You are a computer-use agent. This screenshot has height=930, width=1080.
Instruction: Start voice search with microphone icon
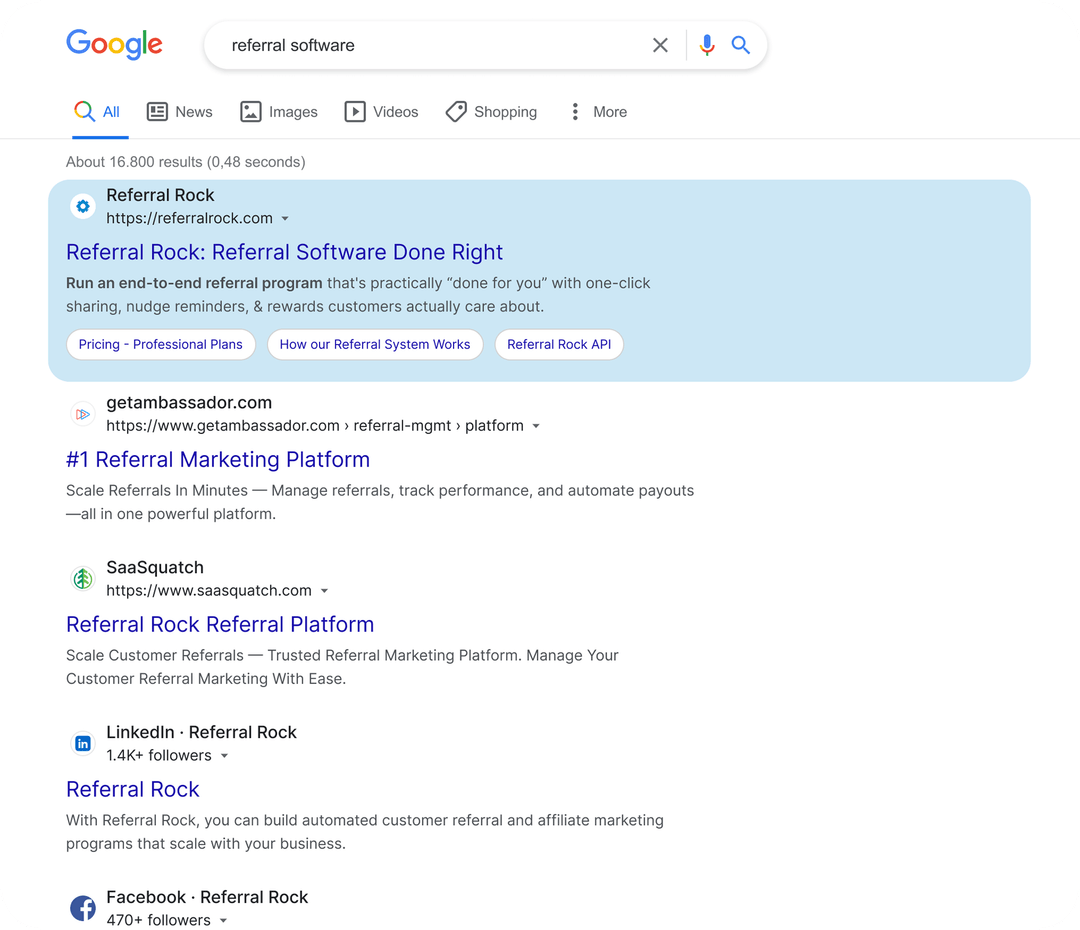(x=707, y=45)
